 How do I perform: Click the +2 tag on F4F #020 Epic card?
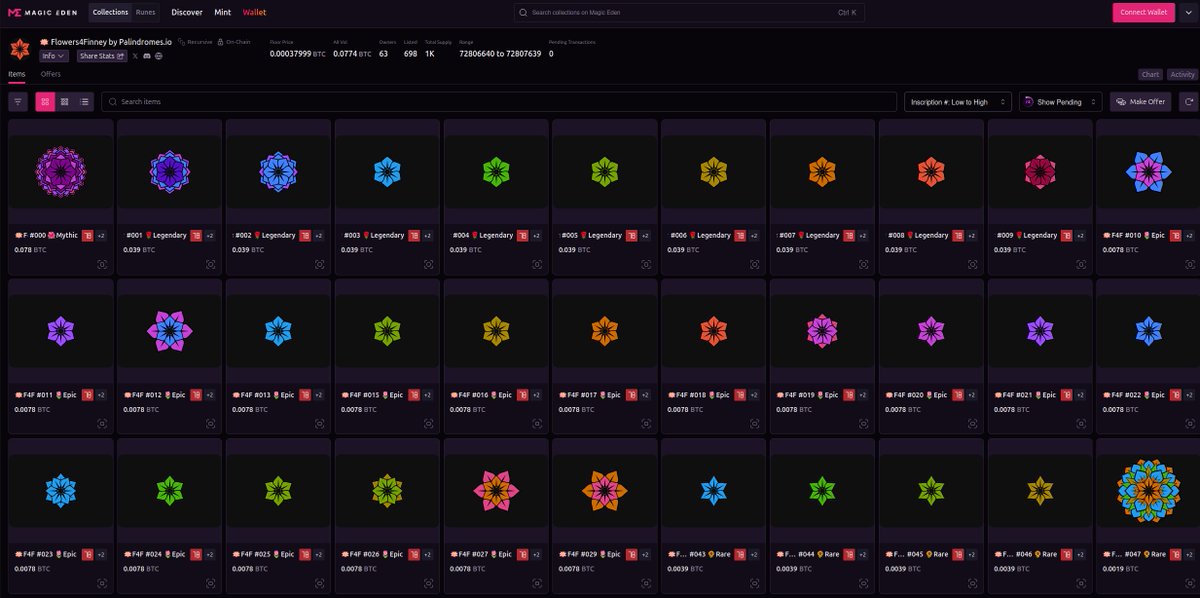pos(972,394)
